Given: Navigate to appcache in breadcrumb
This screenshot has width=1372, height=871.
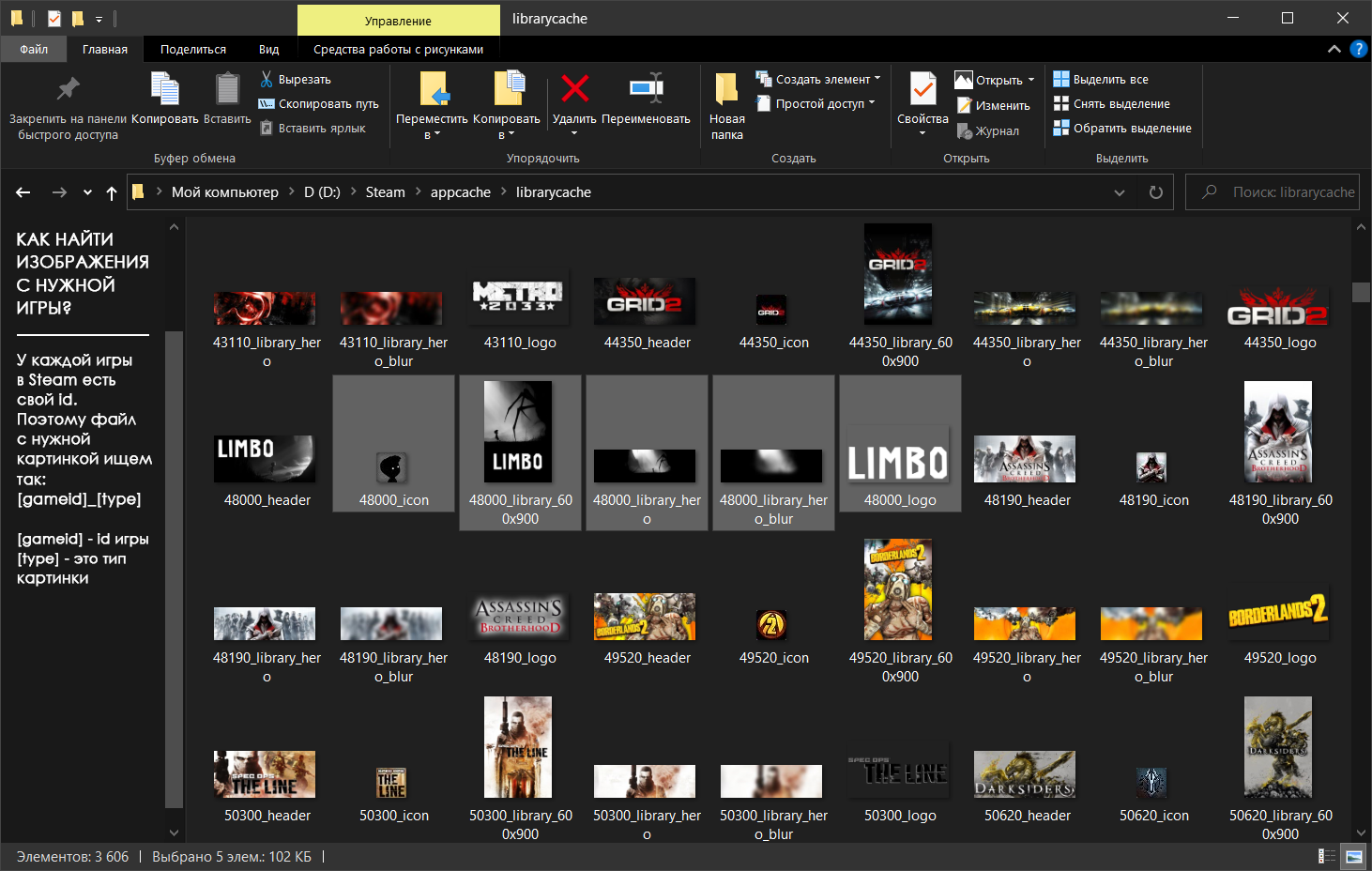Looking at the screenshot, I should point(461,192).
